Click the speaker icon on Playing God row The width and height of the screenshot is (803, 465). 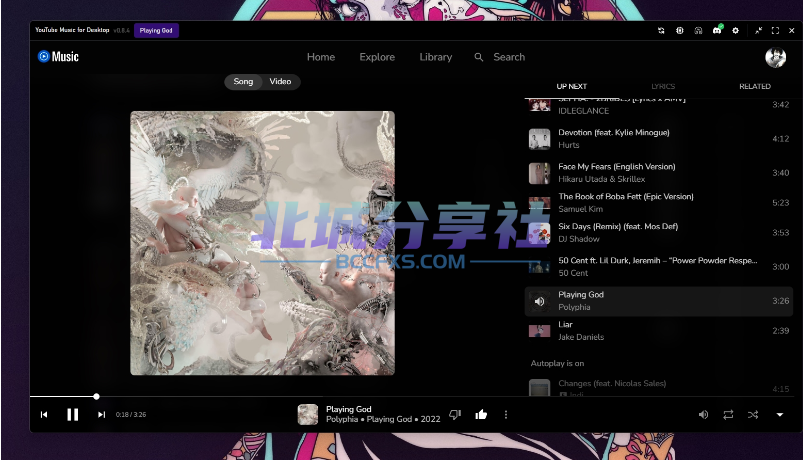pyautogui.click(x=539, y=302)
